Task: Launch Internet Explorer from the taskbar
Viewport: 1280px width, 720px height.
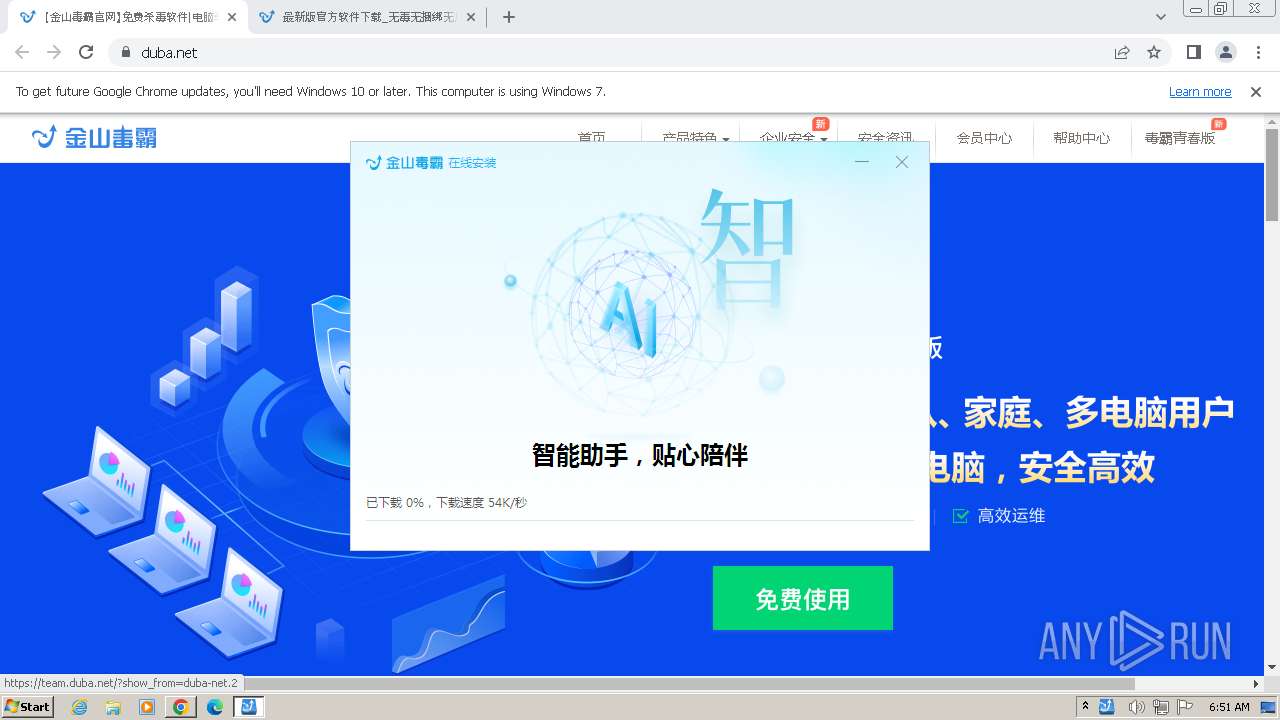Action: [79, 706]
